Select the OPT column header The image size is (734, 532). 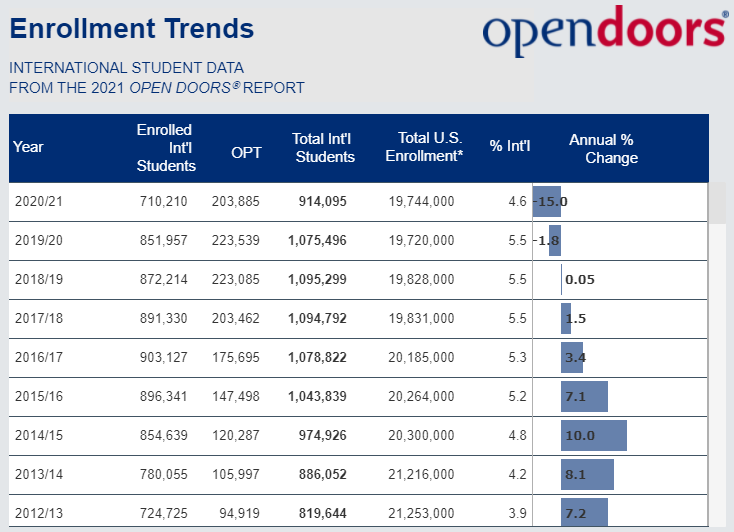pyautogui.click(x=246, y=153)
